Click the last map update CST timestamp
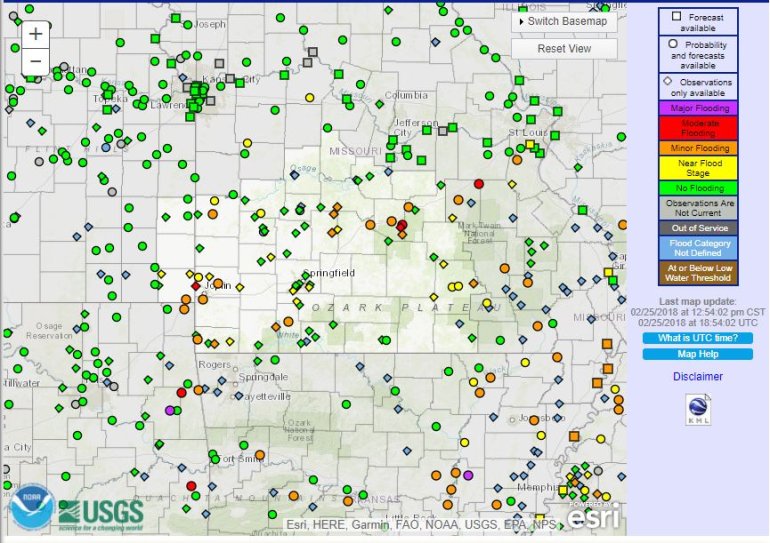770x543 pixels. 698,312
